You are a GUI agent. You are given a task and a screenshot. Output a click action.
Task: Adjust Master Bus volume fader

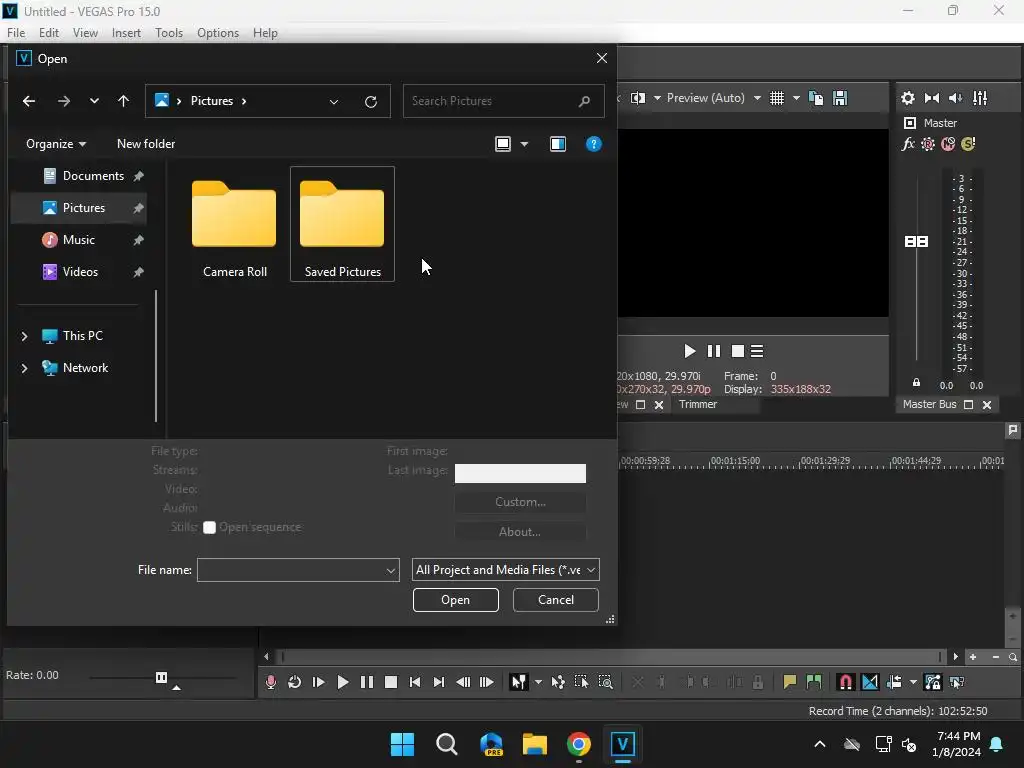point(916,242)
